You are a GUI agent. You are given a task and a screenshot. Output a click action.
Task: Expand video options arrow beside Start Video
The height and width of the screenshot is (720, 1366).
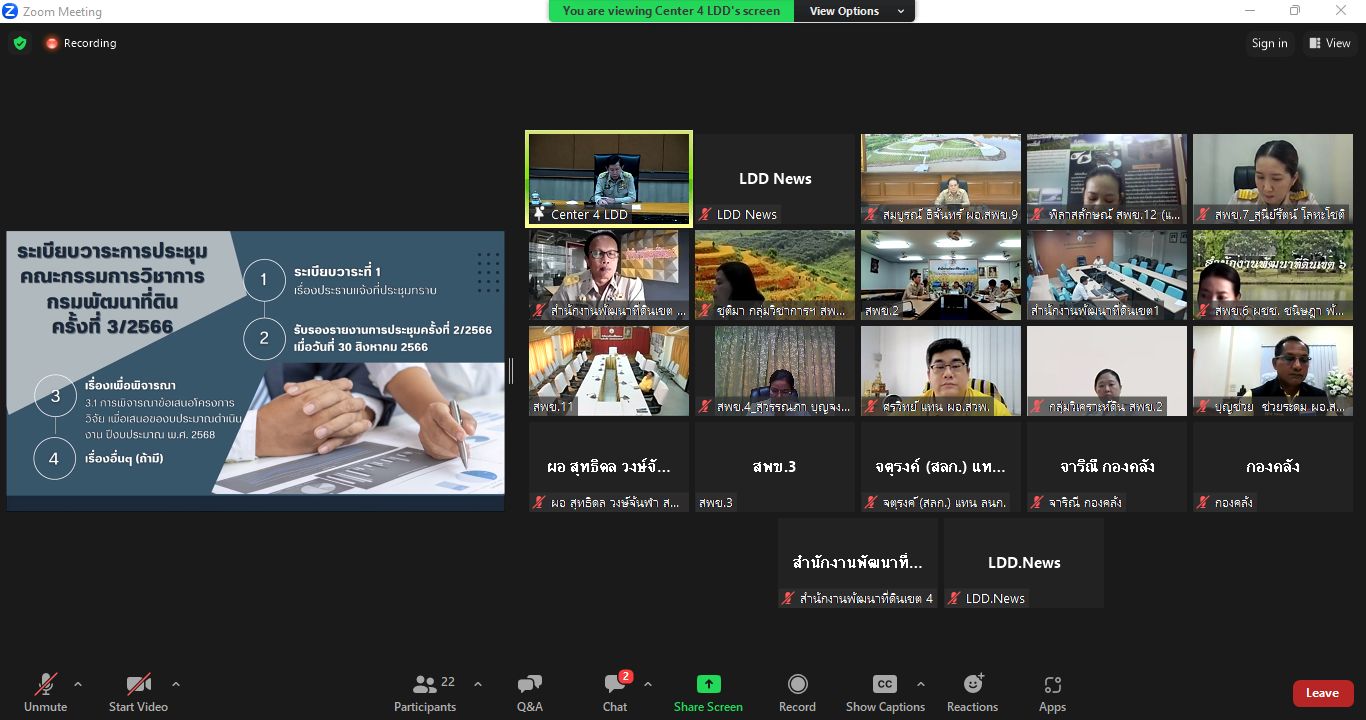click(x=176, y=685)
